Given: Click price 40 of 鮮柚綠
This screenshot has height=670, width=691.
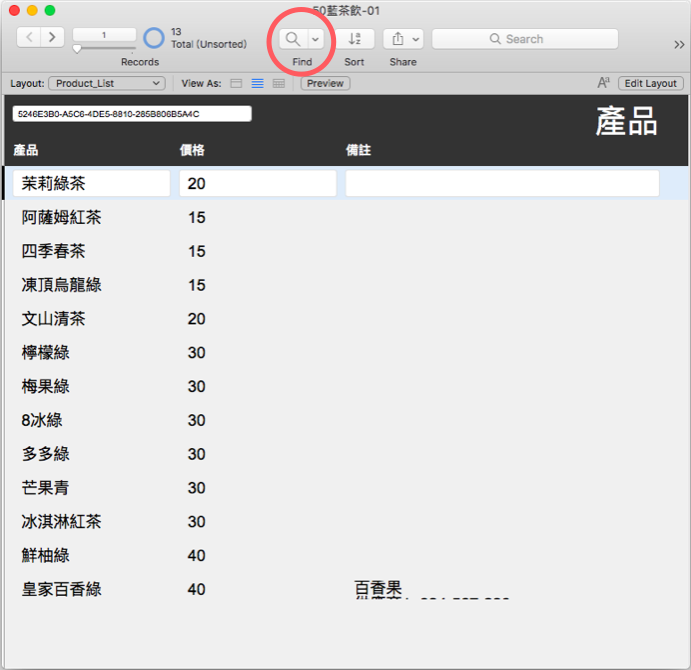Looking at the screenshot, I should [x=197, y=555].
